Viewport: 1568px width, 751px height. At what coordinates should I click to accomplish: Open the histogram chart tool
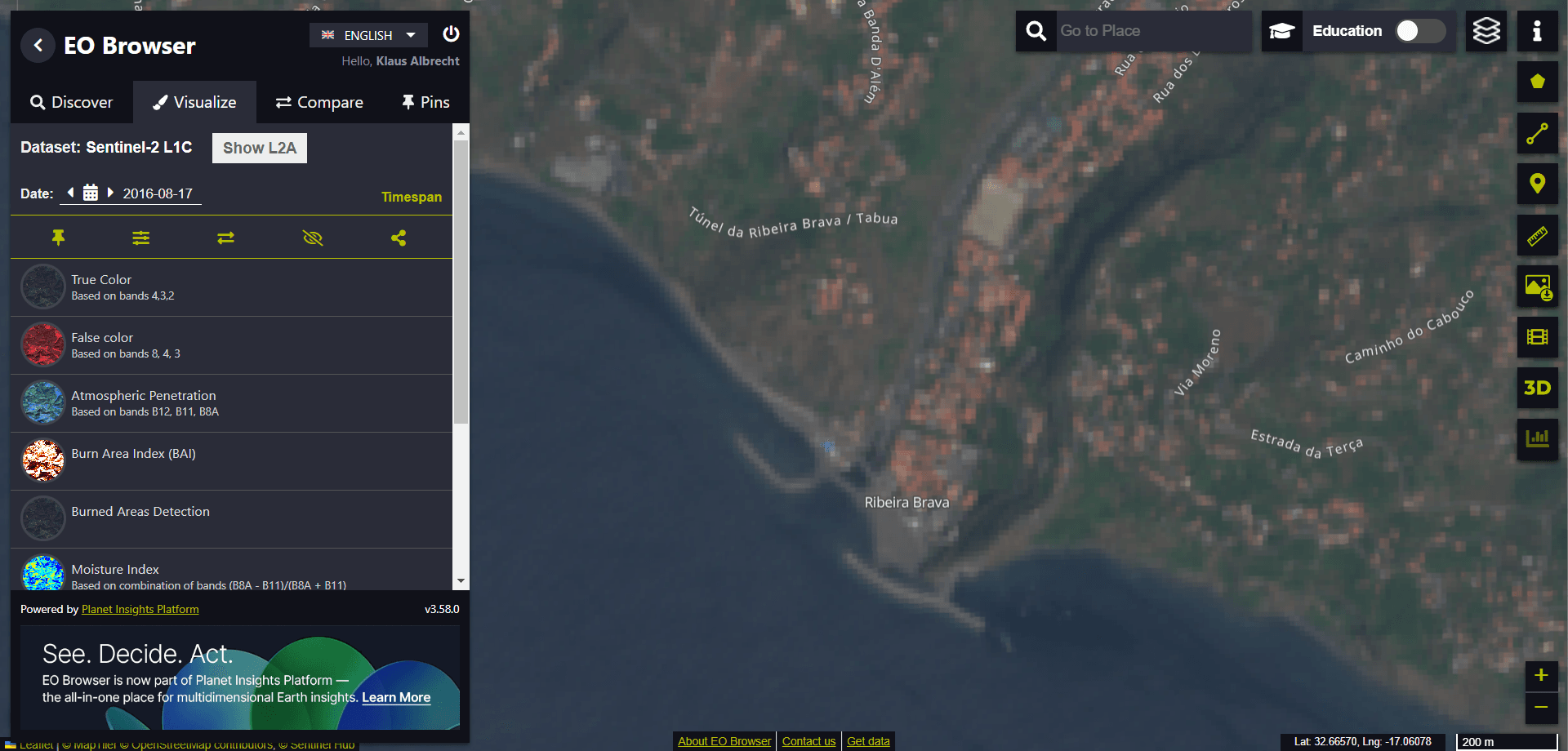[1537, 439]
